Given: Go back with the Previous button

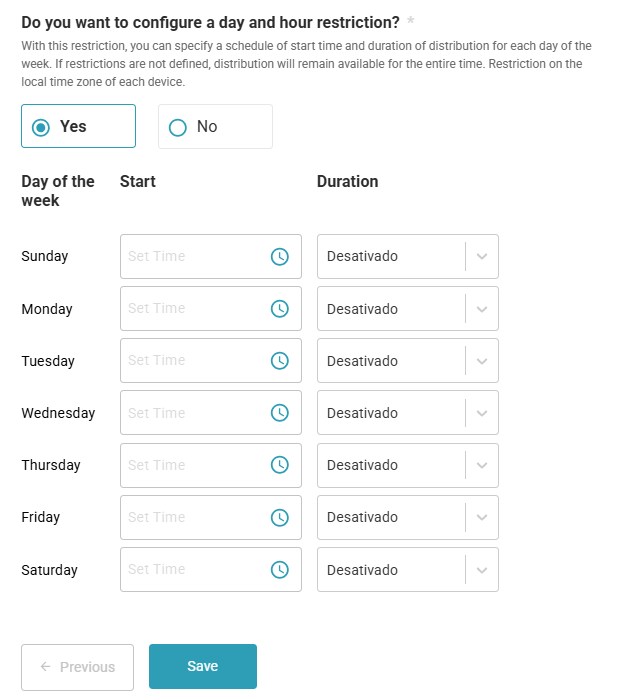Looking at the screenshot, I should [77, 667].
